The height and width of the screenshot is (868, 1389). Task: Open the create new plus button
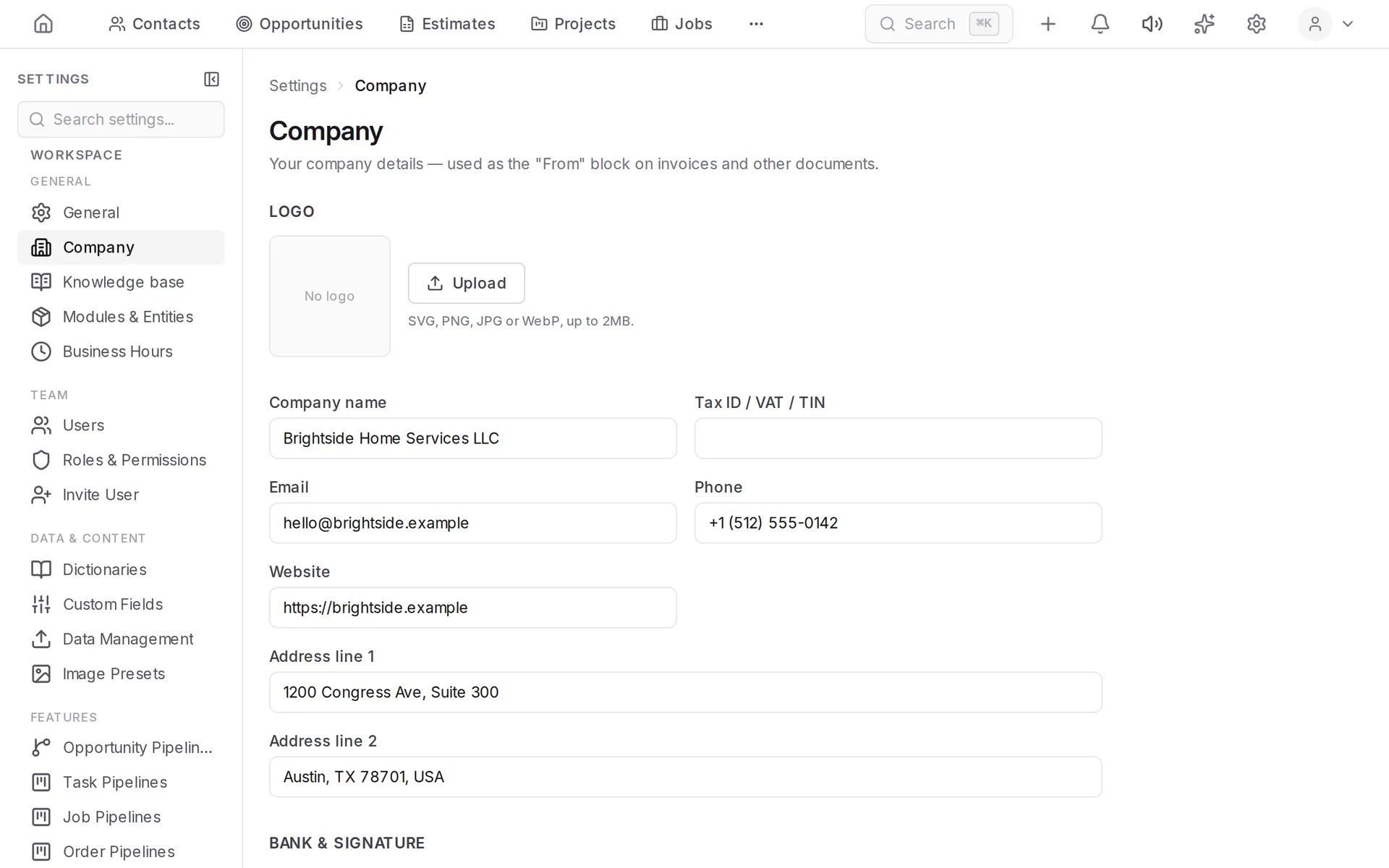[1048, 24]
